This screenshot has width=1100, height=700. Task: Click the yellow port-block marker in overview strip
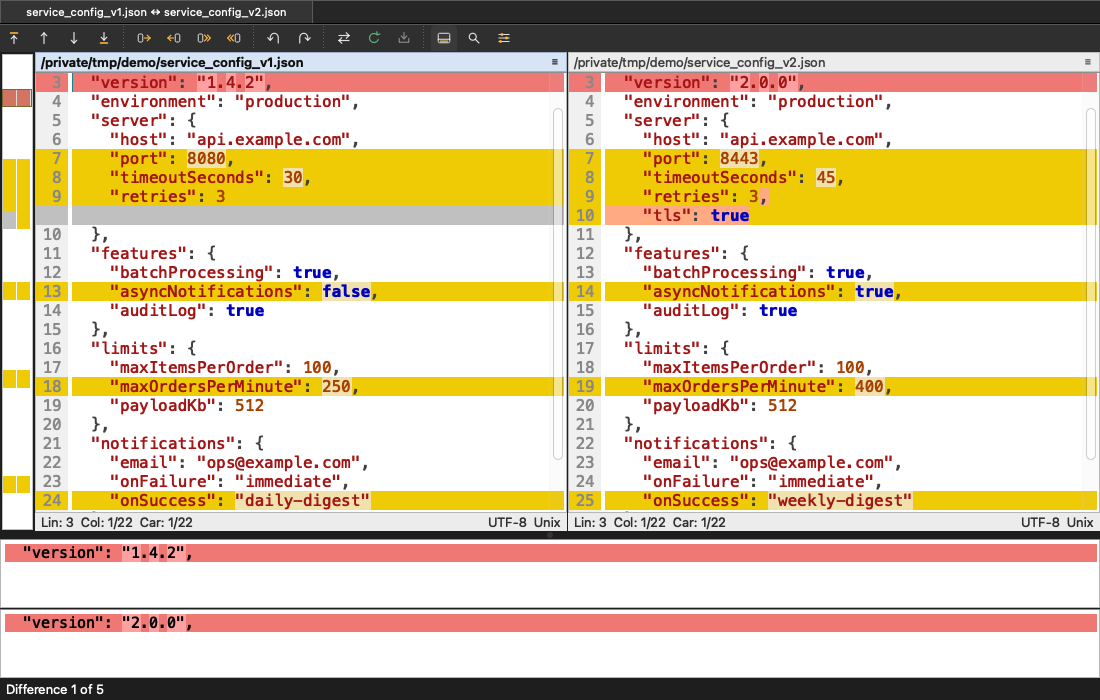point(17,194)
